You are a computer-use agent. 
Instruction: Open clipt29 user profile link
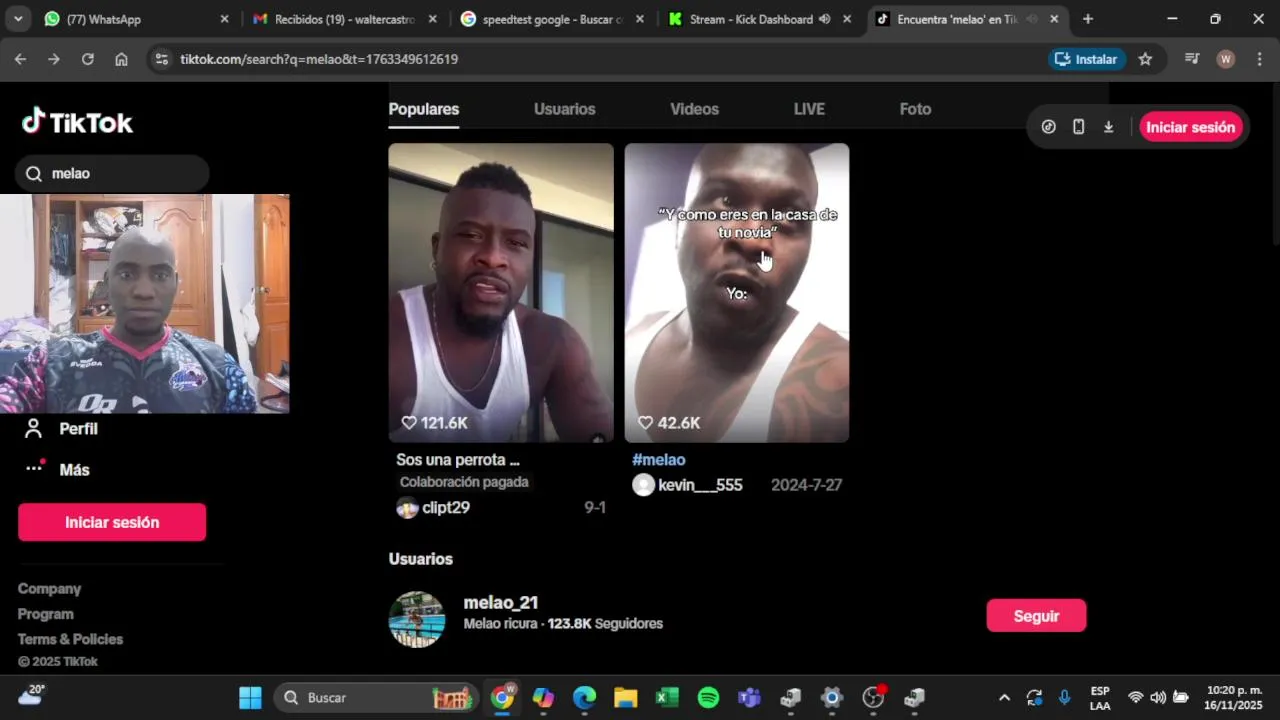click(446, 508)
